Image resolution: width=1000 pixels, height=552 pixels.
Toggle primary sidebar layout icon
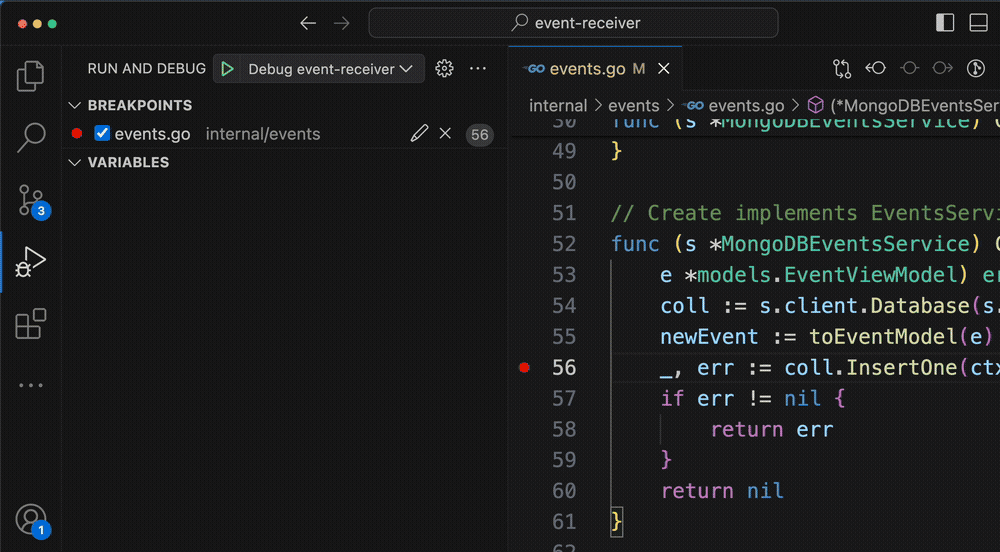point(945,23)
